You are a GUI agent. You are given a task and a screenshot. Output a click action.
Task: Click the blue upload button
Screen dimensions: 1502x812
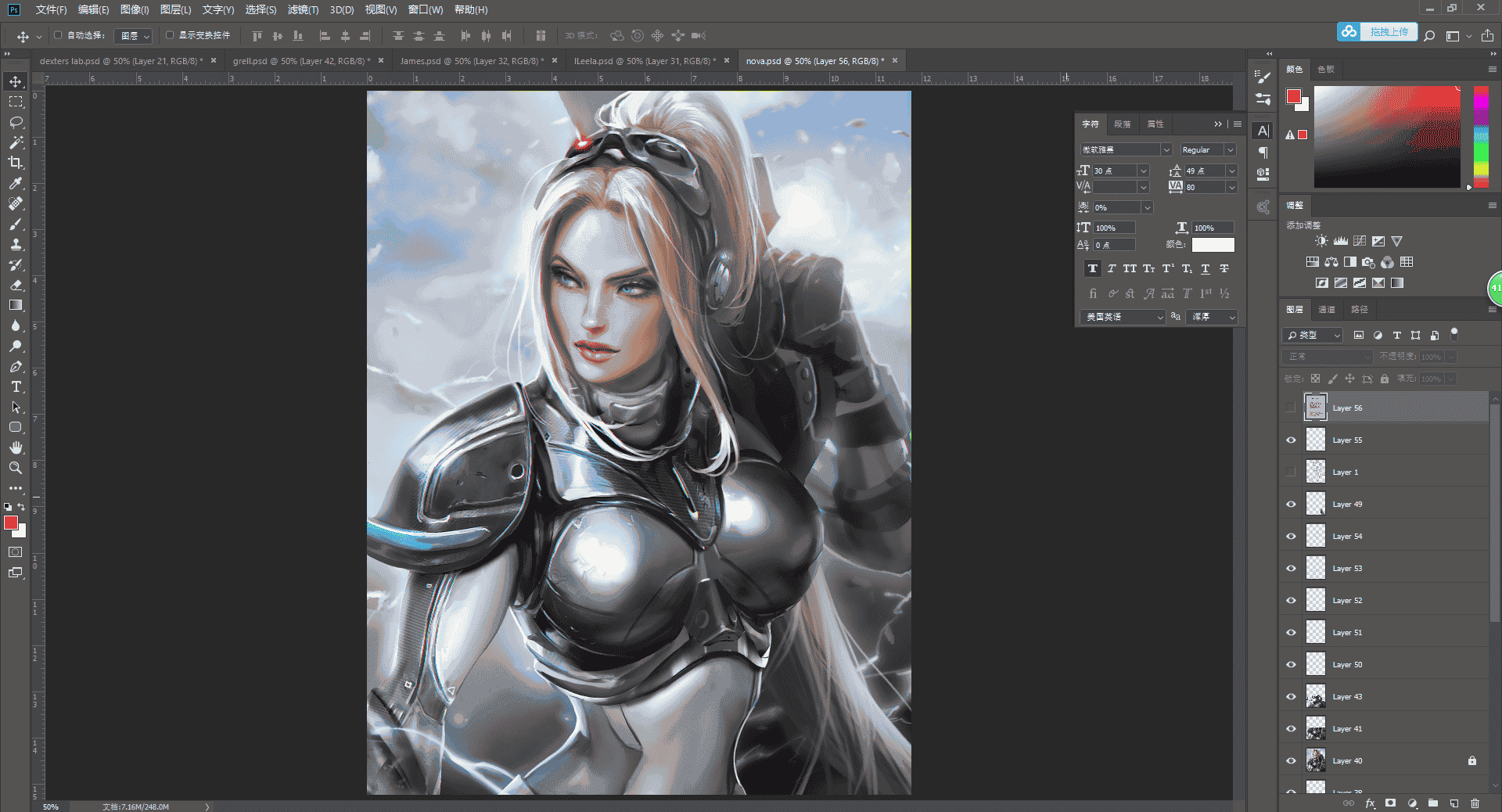[1377, 32]
